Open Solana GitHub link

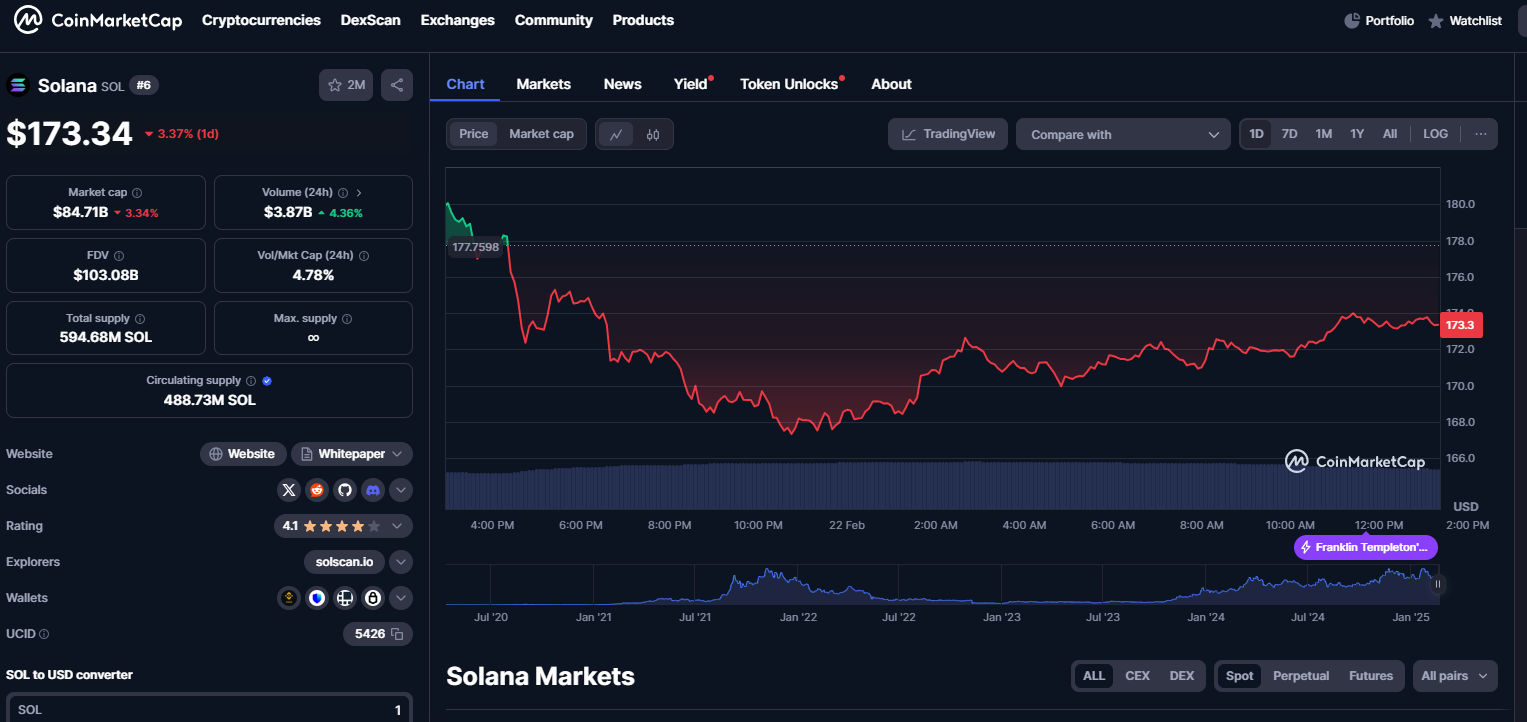point(345,490)
